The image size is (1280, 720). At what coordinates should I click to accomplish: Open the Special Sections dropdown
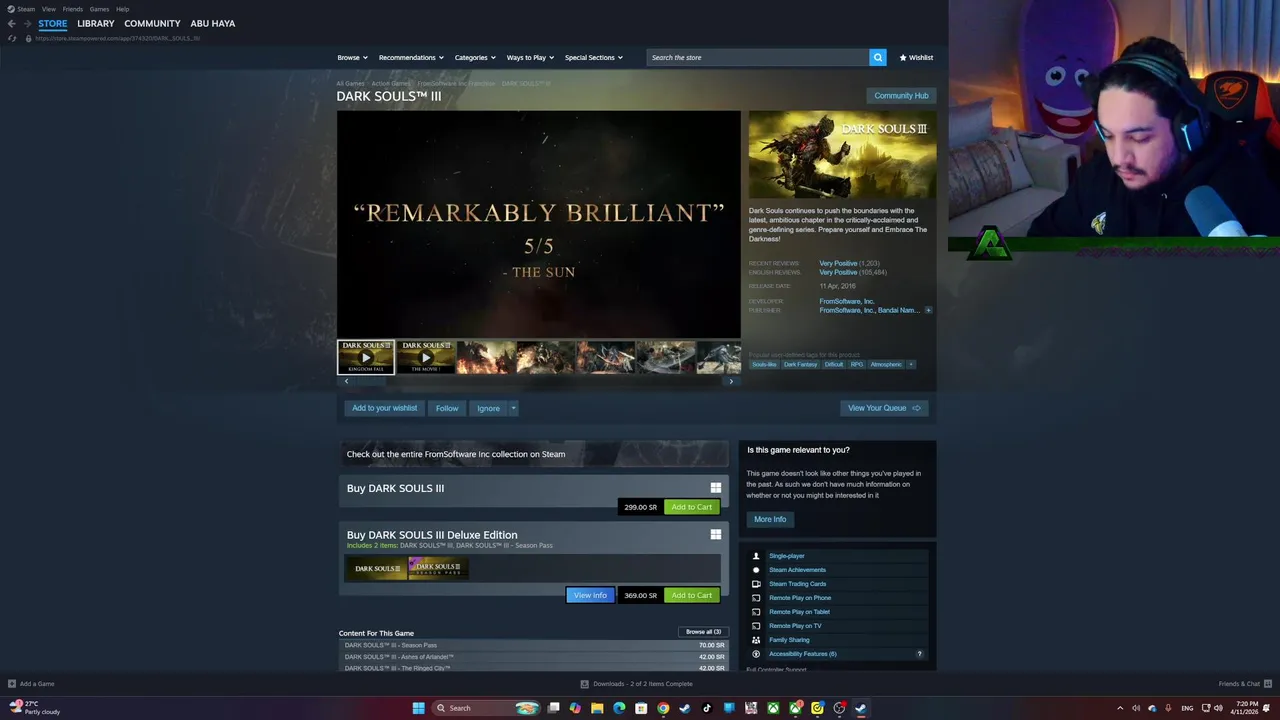point(594,57)
